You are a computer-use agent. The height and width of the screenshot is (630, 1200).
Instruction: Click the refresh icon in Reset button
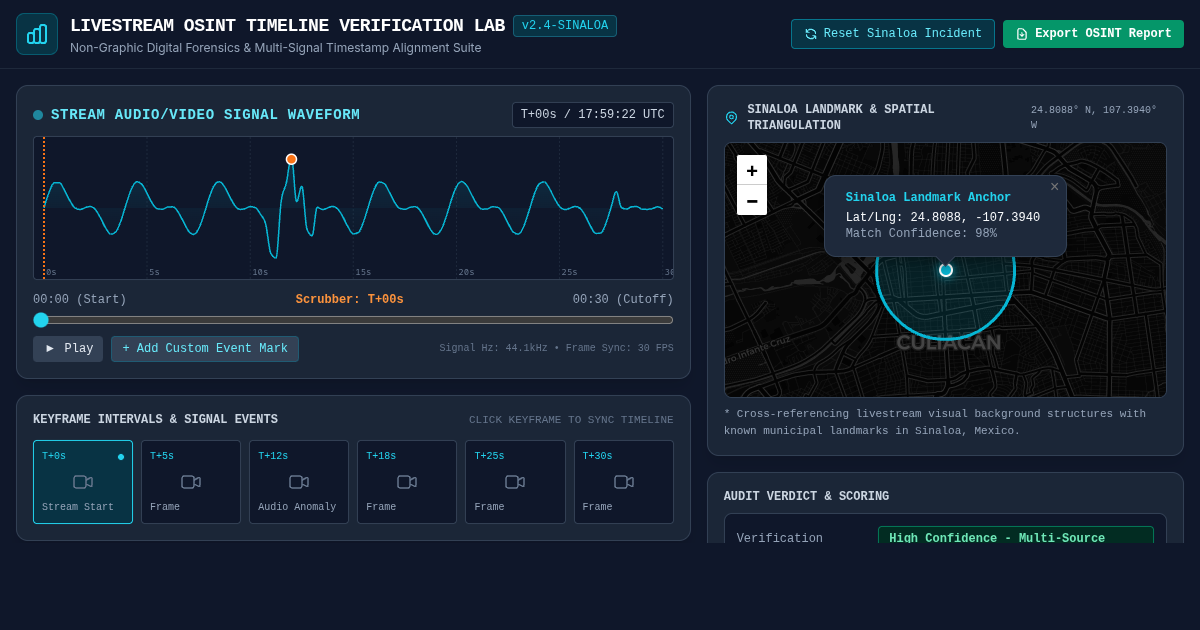pyautogui.click(x=811, y=34)
